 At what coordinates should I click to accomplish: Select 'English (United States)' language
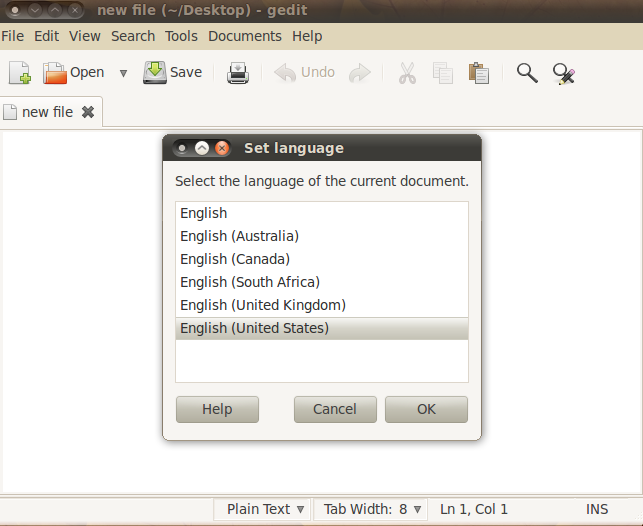(x=322, y=328)
